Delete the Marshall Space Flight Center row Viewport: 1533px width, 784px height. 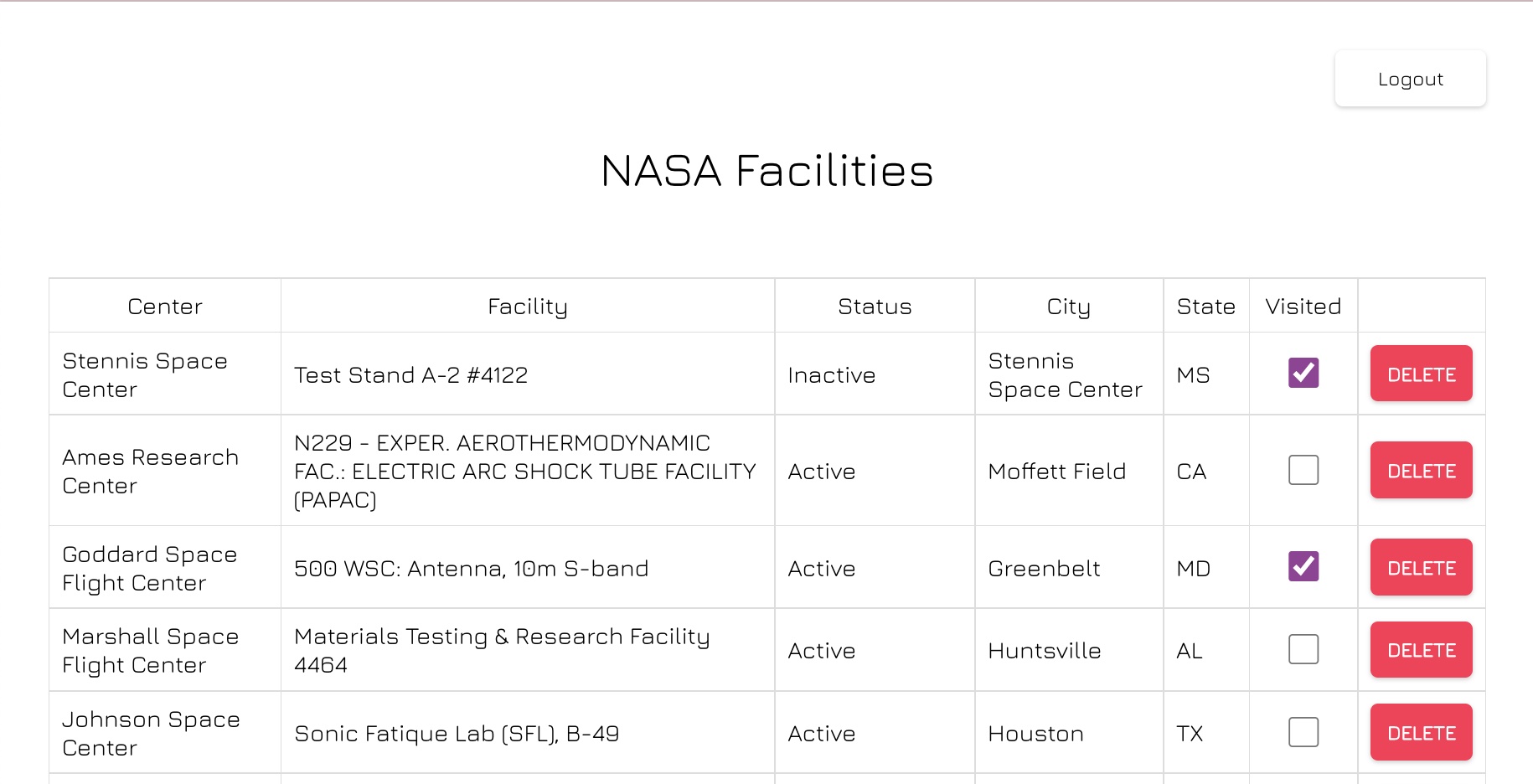tap(1421, 649)
